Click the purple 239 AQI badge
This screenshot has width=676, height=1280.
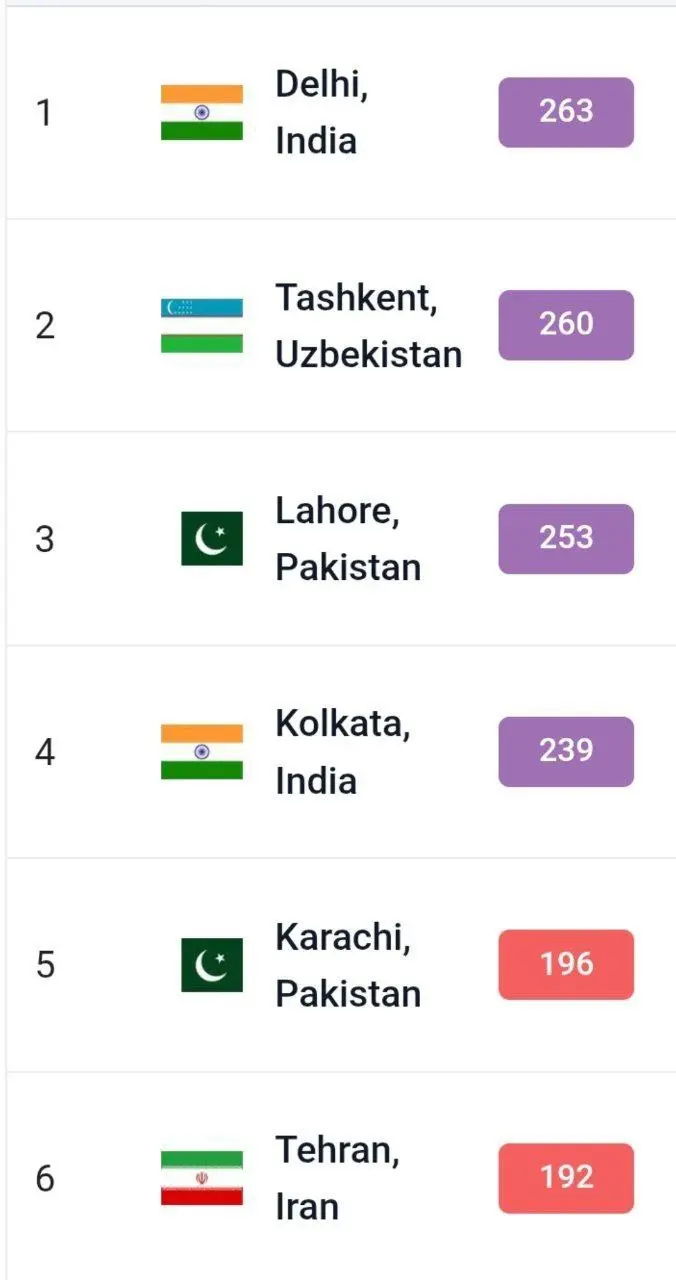[x=566, y=751]
